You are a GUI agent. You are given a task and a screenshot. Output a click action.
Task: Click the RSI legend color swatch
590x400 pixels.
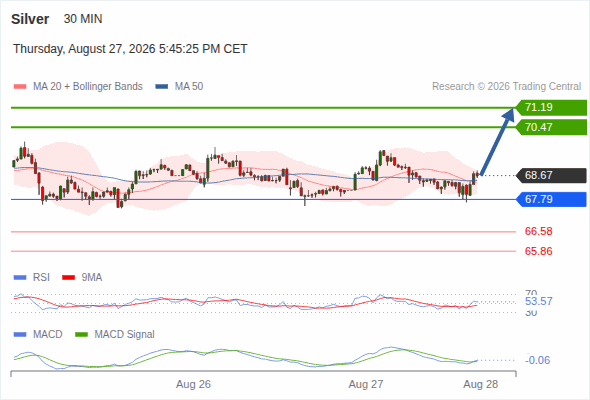pyautogui.click(x=20, y=278)
